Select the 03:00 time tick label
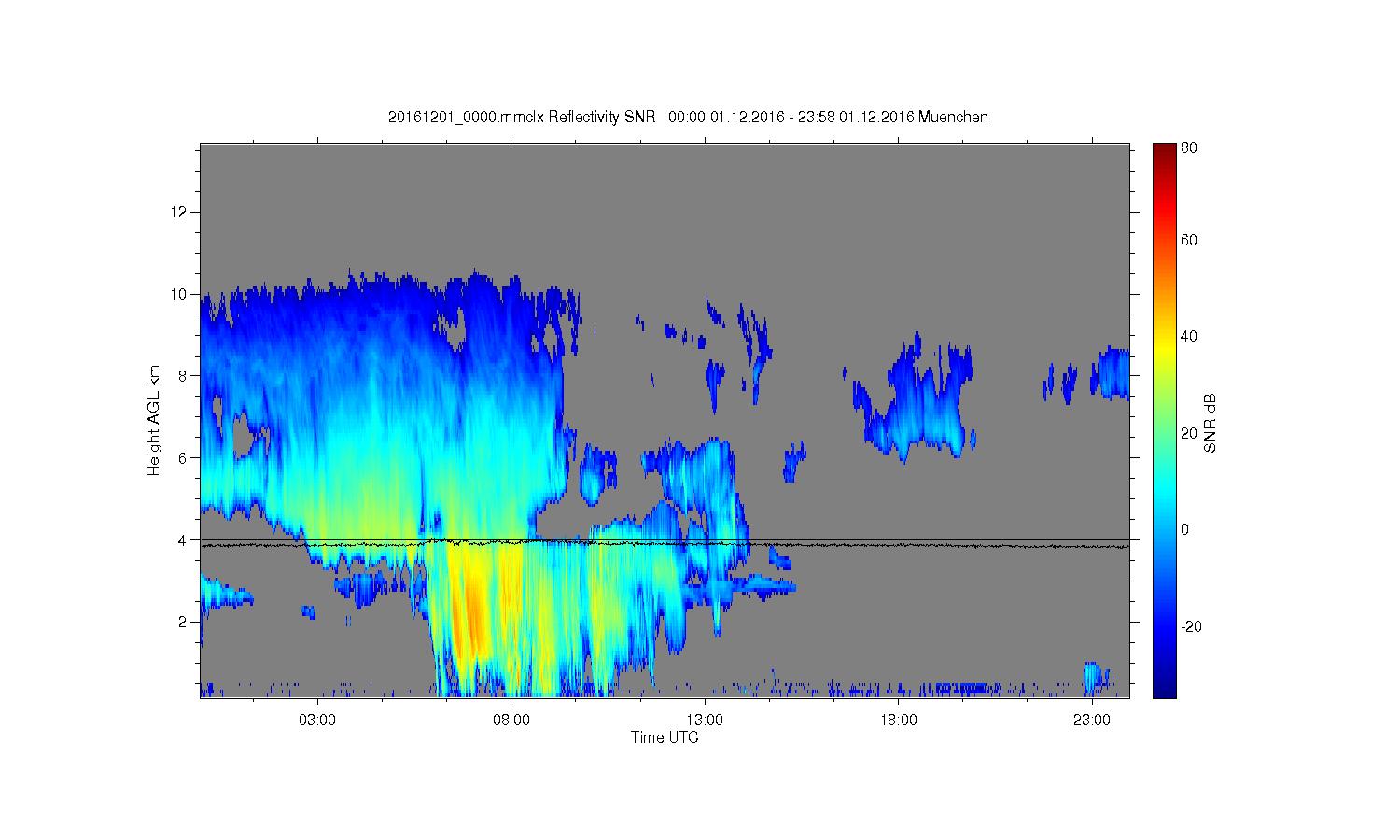The image size is (1400, 840). click(317, 721)
